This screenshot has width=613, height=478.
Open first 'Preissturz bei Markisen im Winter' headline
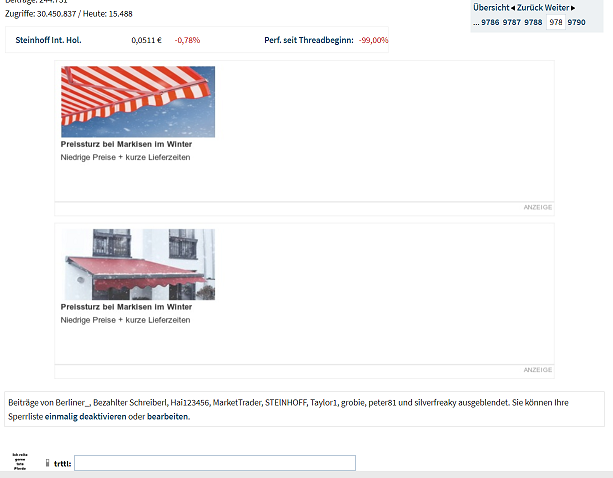[126, 144]
